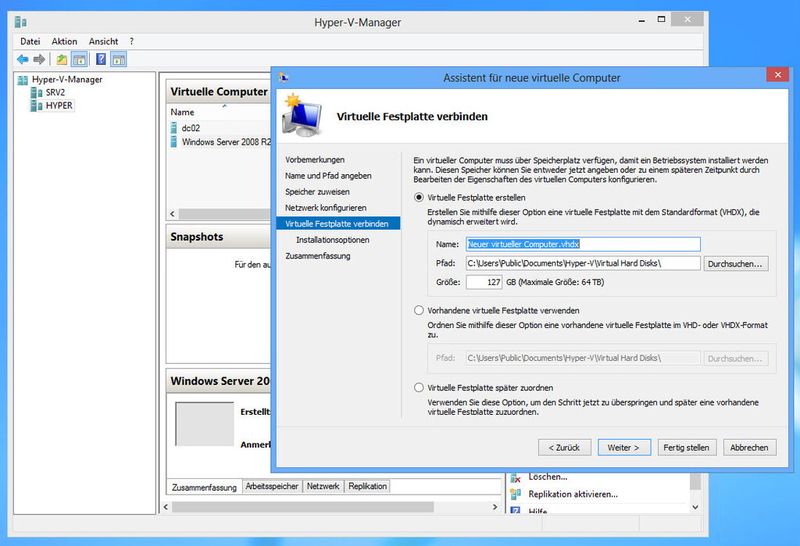
Task: Click the Windows Server 2008 R2 VM icon
Action: click(174, 141)
